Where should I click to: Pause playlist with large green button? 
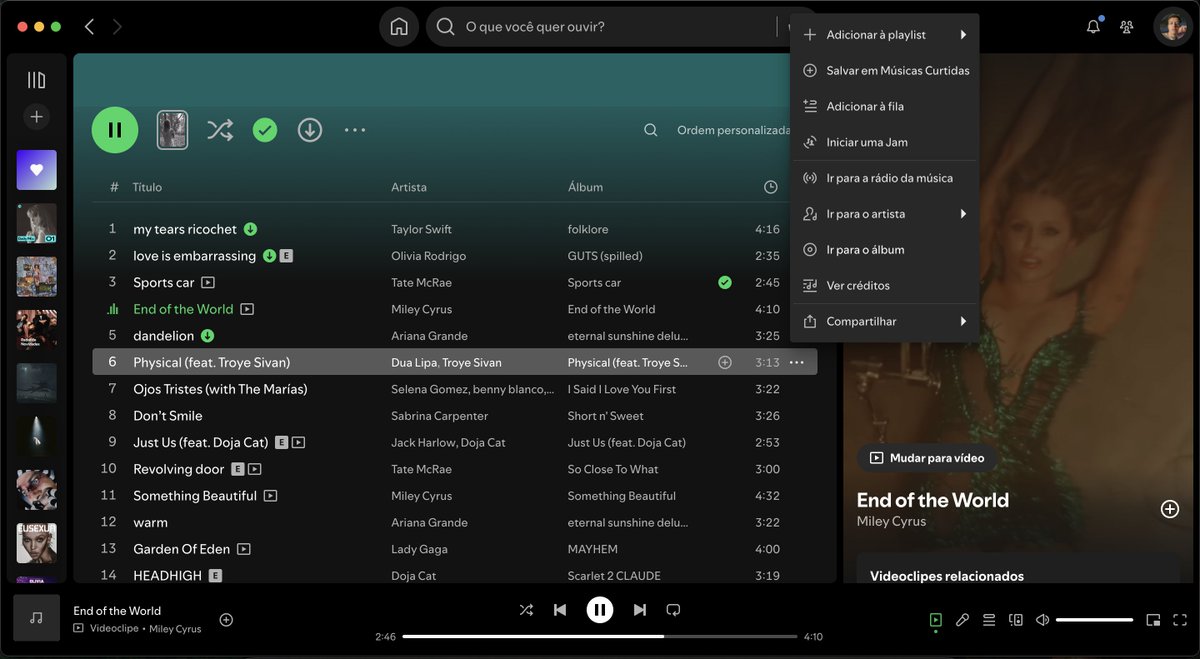(x=115, y=130)
